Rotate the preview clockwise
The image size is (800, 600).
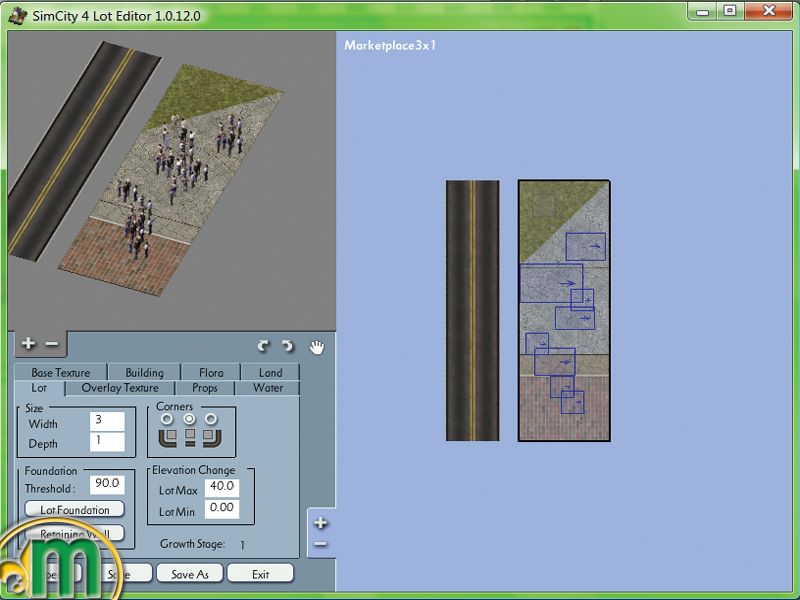click(263, 346)
